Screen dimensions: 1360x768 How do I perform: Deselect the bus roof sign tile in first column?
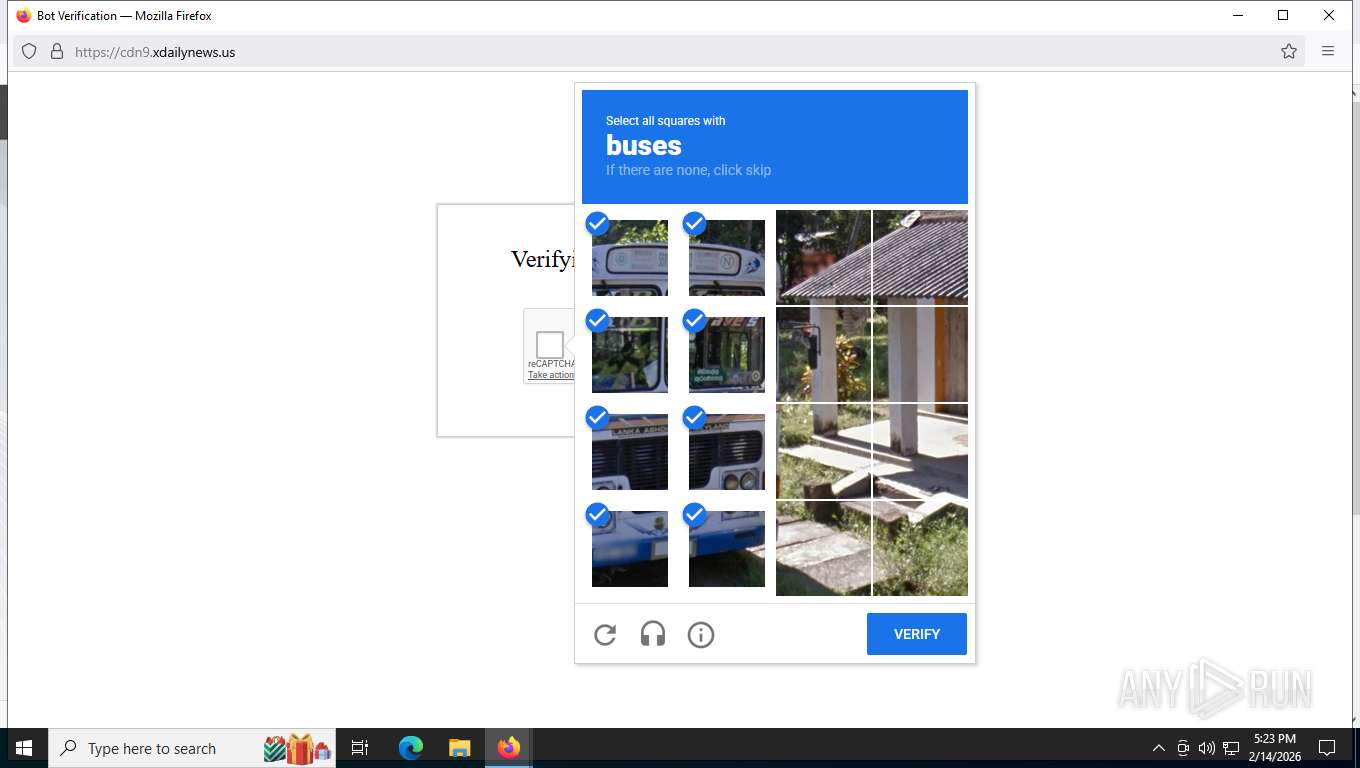(630, 258)
